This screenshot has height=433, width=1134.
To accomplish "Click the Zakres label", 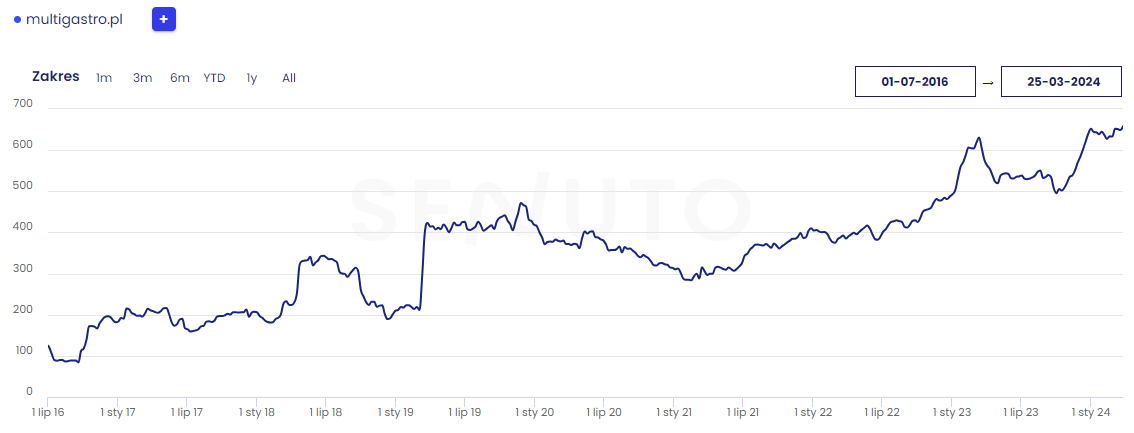I will click(x=56, y=77).
